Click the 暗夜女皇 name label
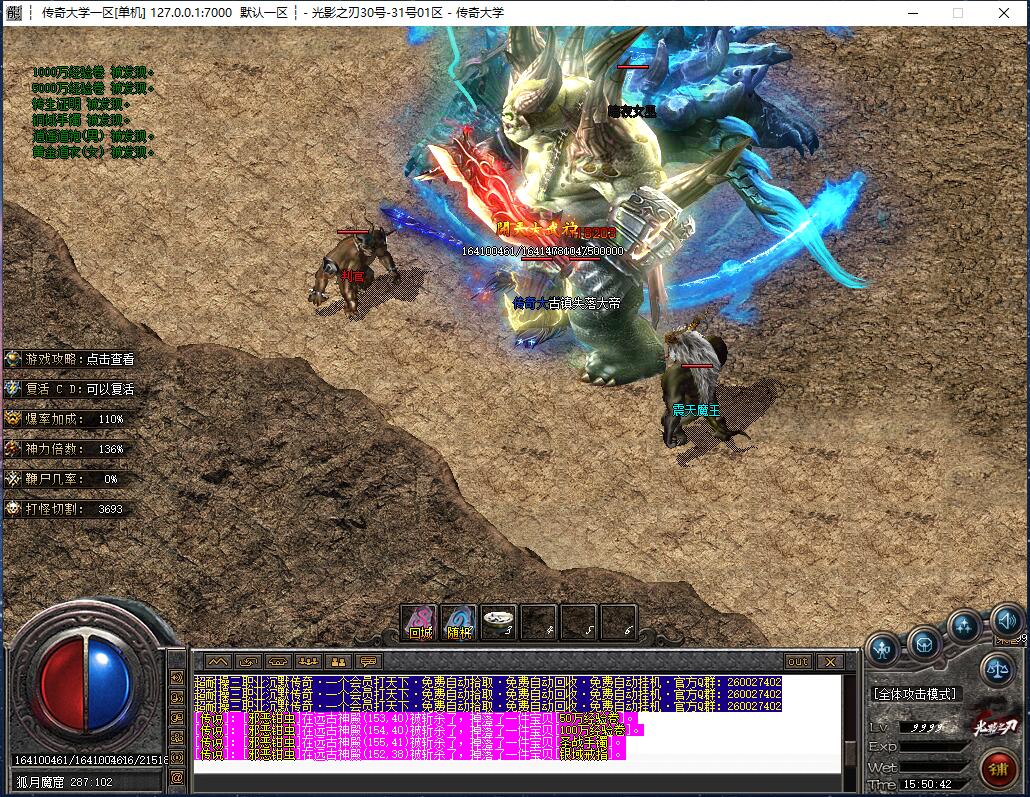Image resolution: width=1030 pixels, height=797 pixels. click(x=631, y=111)
